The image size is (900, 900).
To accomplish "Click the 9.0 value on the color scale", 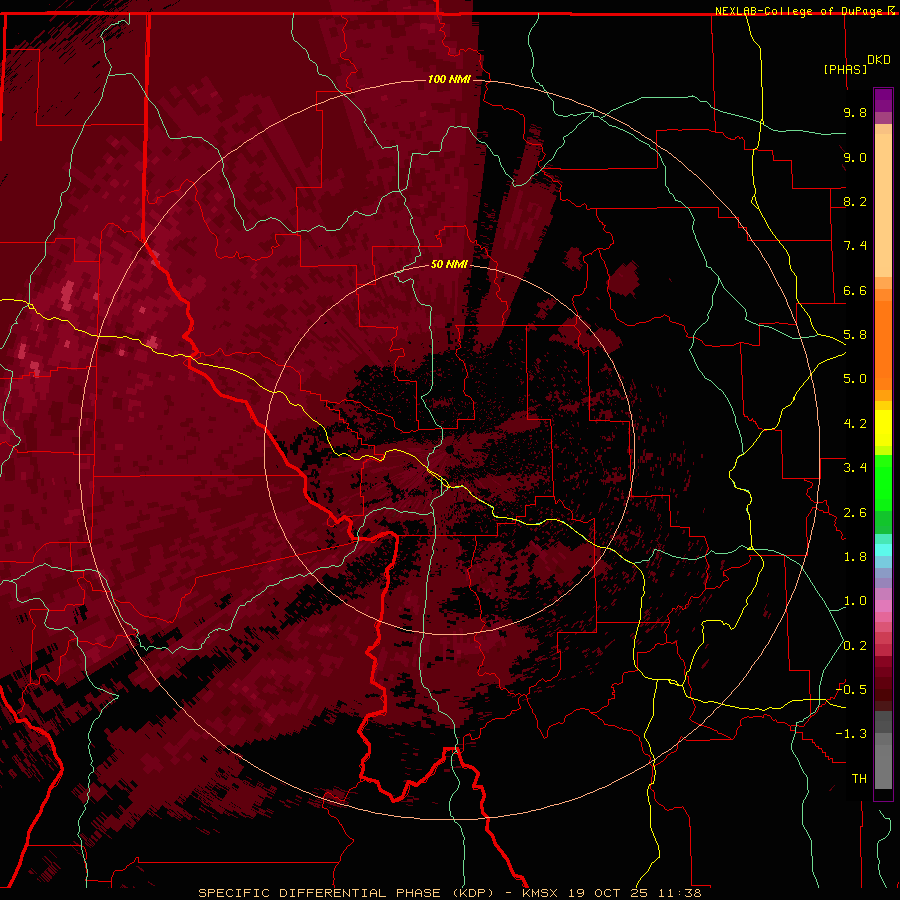I will 855,157.
